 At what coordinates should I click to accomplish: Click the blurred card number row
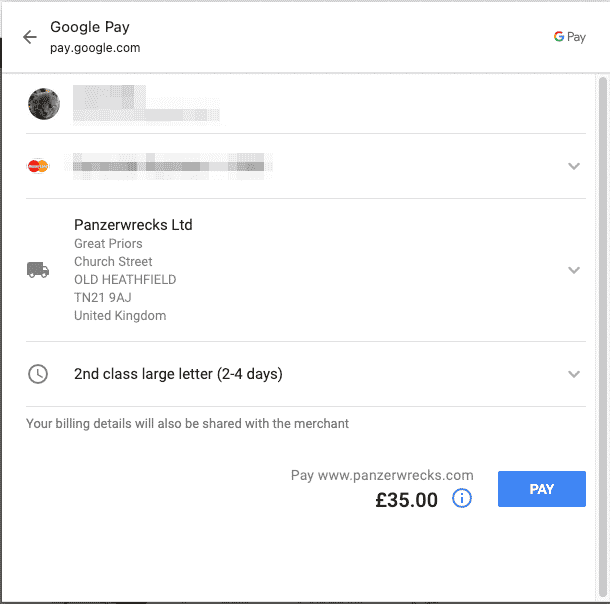(170, 166)
